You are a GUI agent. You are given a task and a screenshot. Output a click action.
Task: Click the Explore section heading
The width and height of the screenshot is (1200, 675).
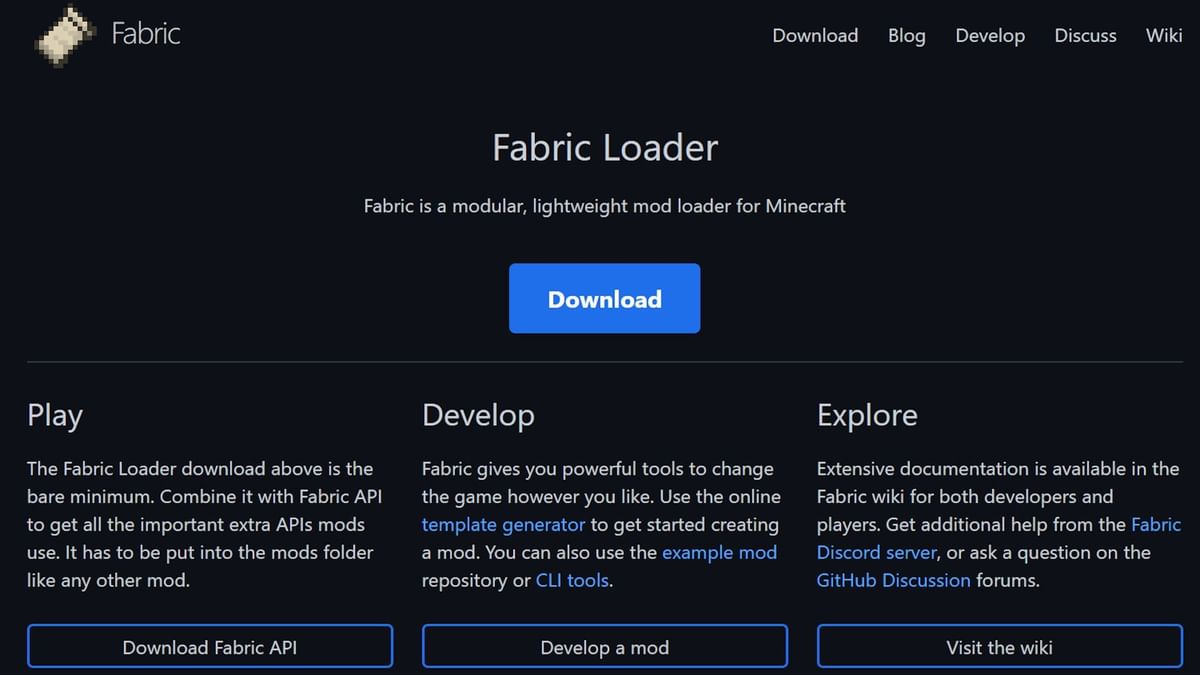click(866, 415)
